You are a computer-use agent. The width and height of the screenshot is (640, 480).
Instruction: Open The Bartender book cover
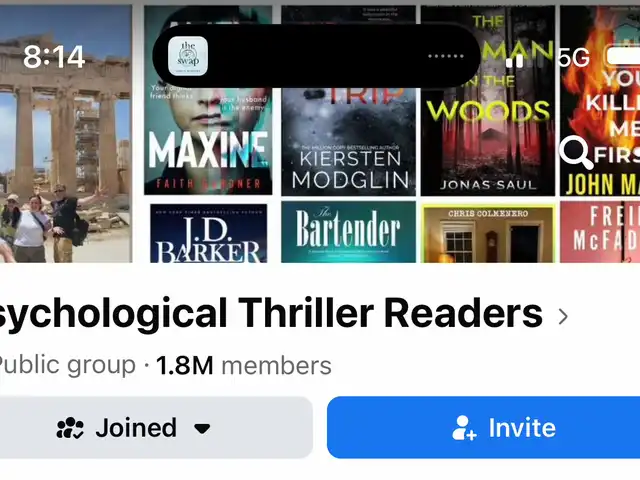tap(349, 232)
